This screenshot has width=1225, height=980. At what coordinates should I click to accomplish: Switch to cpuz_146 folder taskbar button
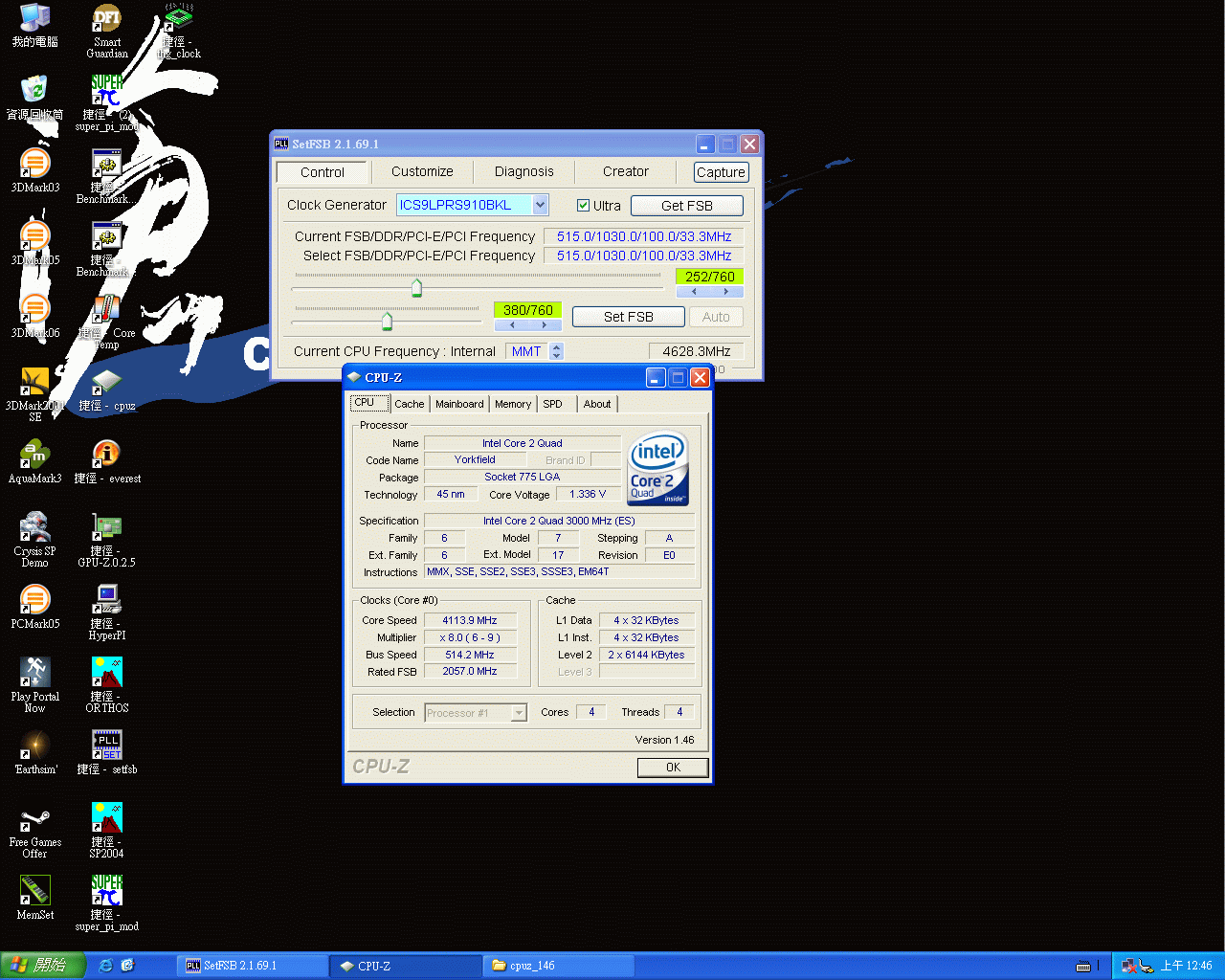559,966
